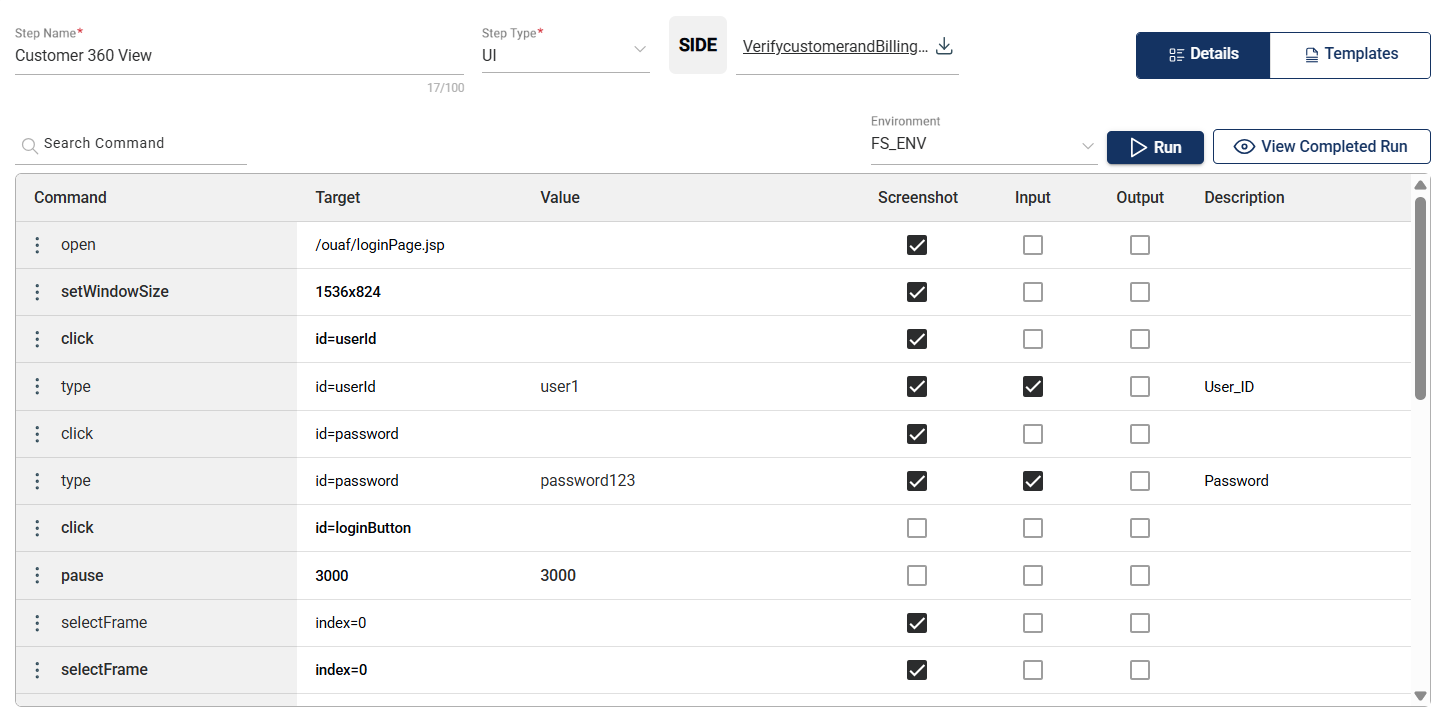Click the kebab menu beside pause command
Screen dimensions: 1441x716
[x=37, y=576]
